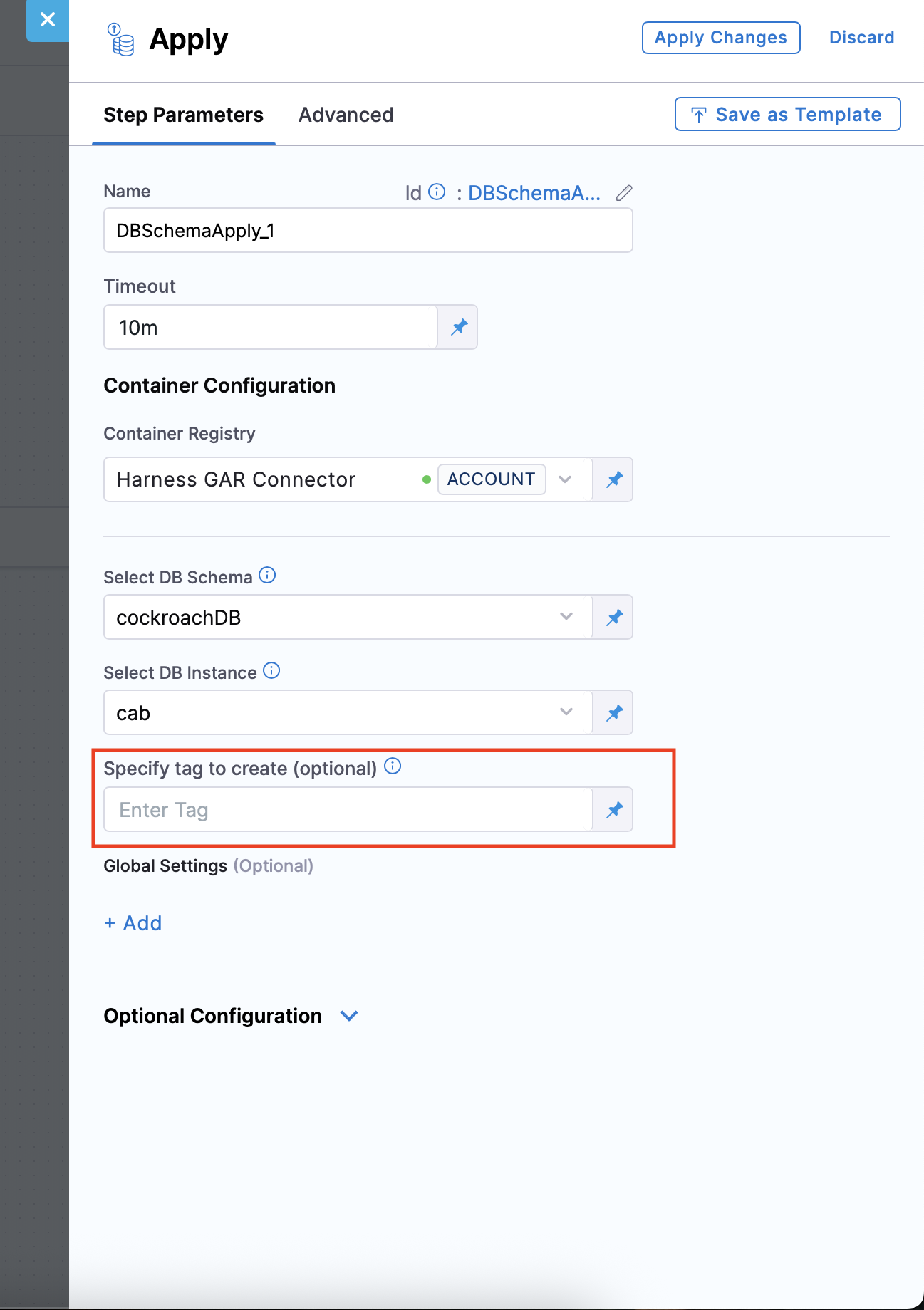Click the pin icon beside Container Registry
The height and width of the screenshot is (1310, 924).
click(614, 480)
